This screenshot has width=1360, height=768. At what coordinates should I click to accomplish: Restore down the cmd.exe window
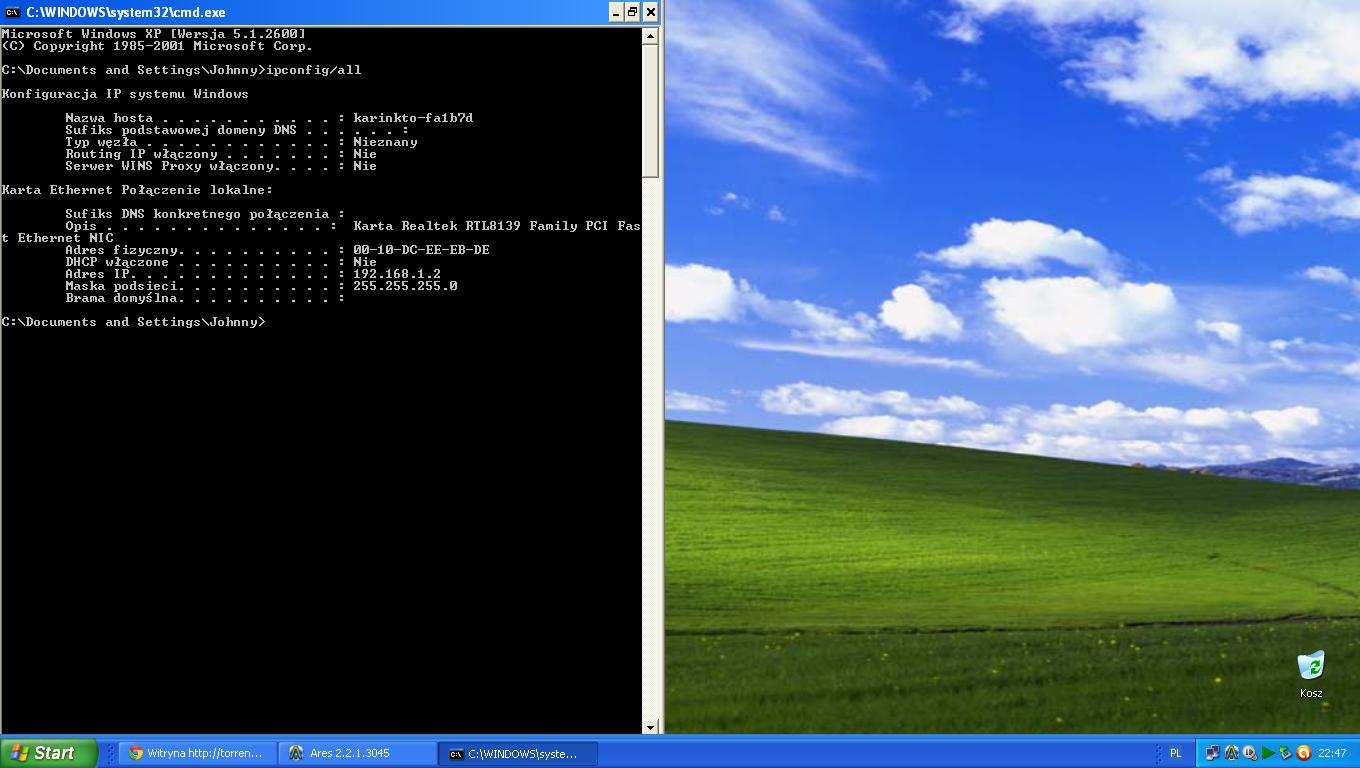point(633,12)
